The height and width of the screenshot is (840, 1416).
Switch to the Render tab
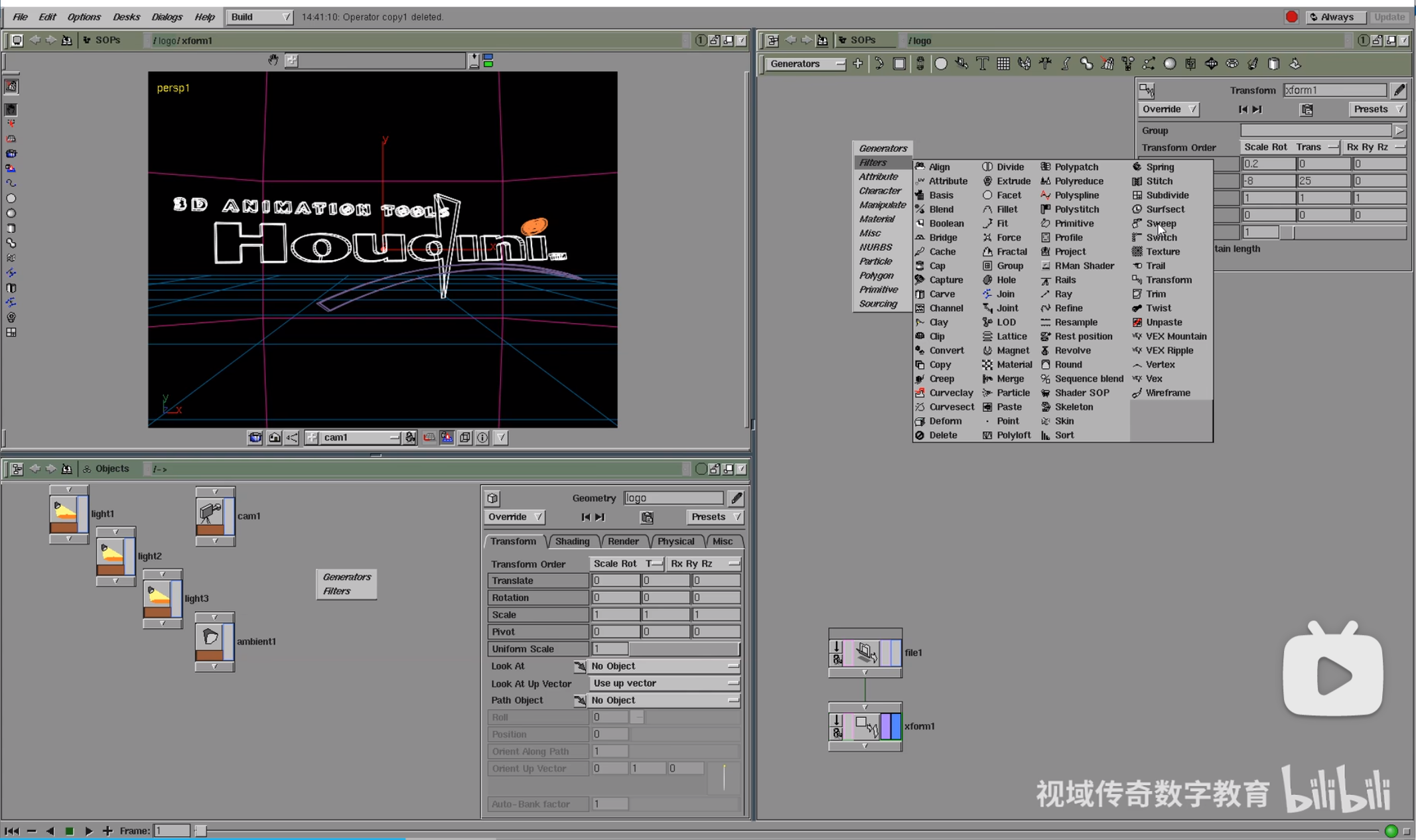623,541
